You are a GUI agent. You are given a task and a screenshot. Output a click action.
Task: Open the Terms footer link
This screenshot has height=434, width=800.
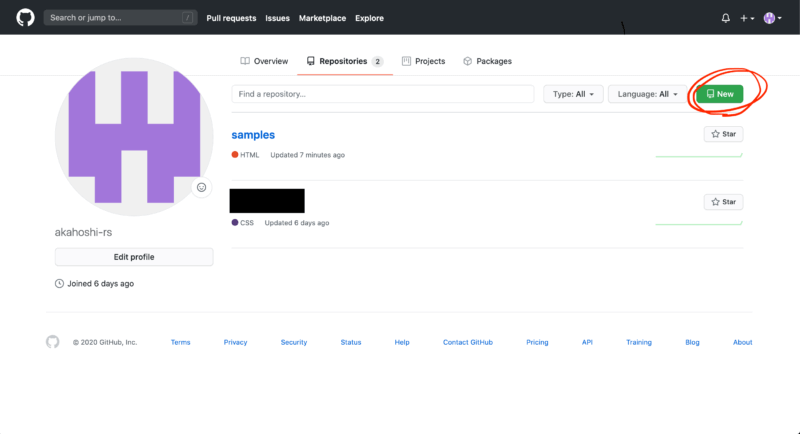coord(181,342)
